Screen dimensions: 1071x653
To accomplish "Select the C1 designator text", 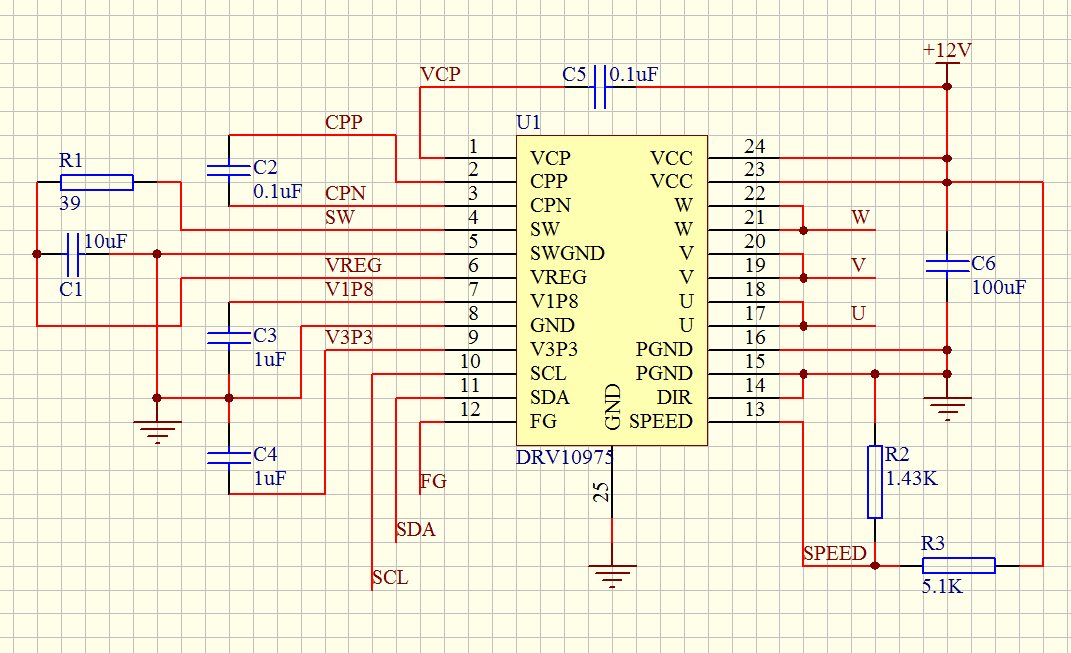I will 71,290.
